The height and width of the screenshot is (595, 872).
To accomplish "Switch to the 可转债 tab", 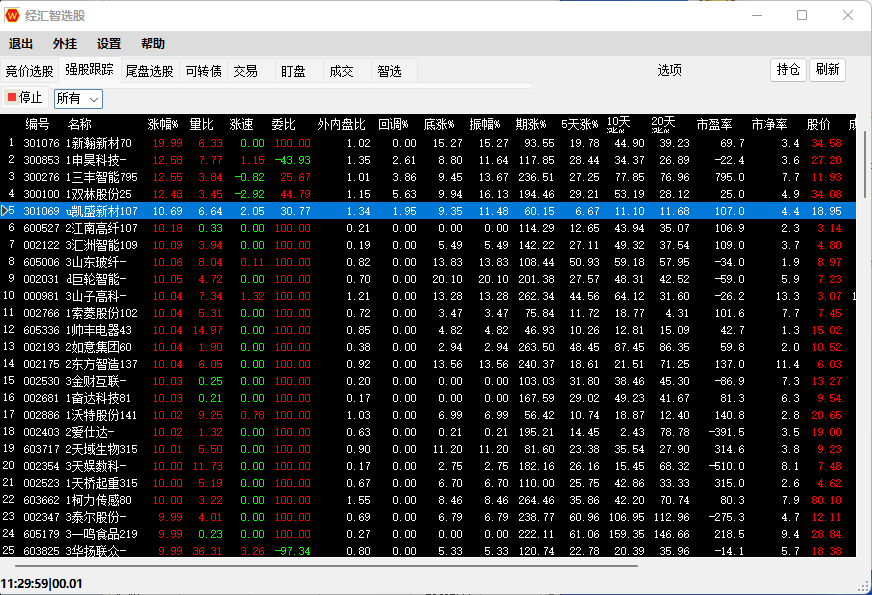I will 204,71.
